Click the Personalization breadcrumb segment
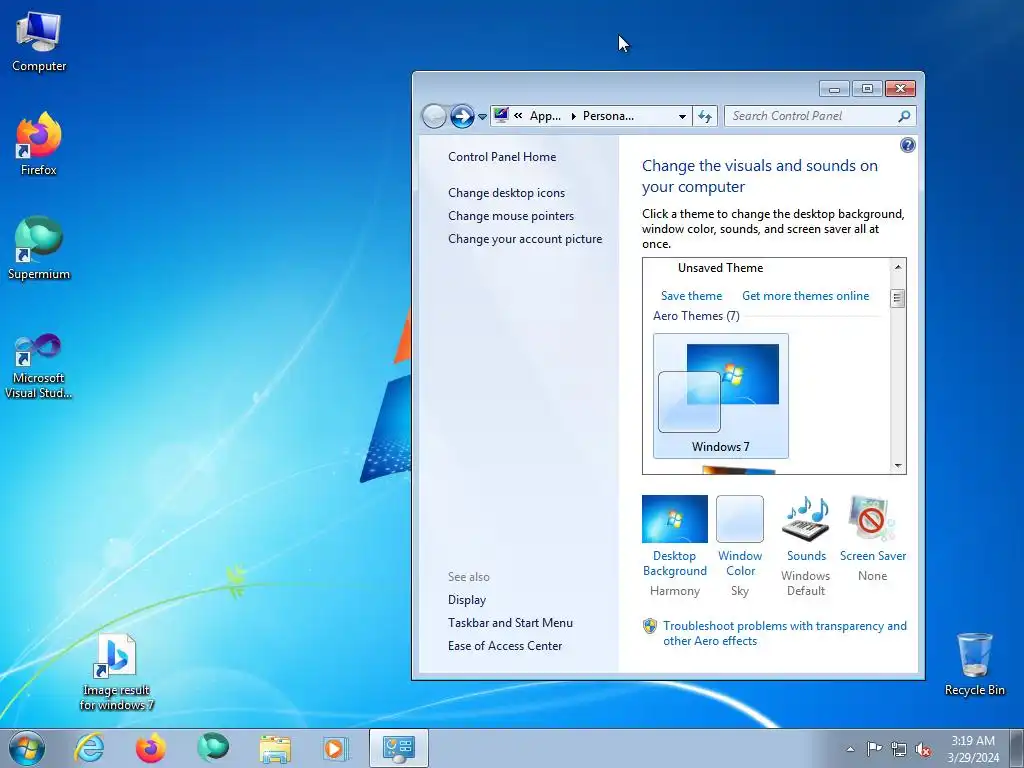Image resolution: width=1024 pixels, height=768 pixels. pyautogui.click(x=608, y=116)
